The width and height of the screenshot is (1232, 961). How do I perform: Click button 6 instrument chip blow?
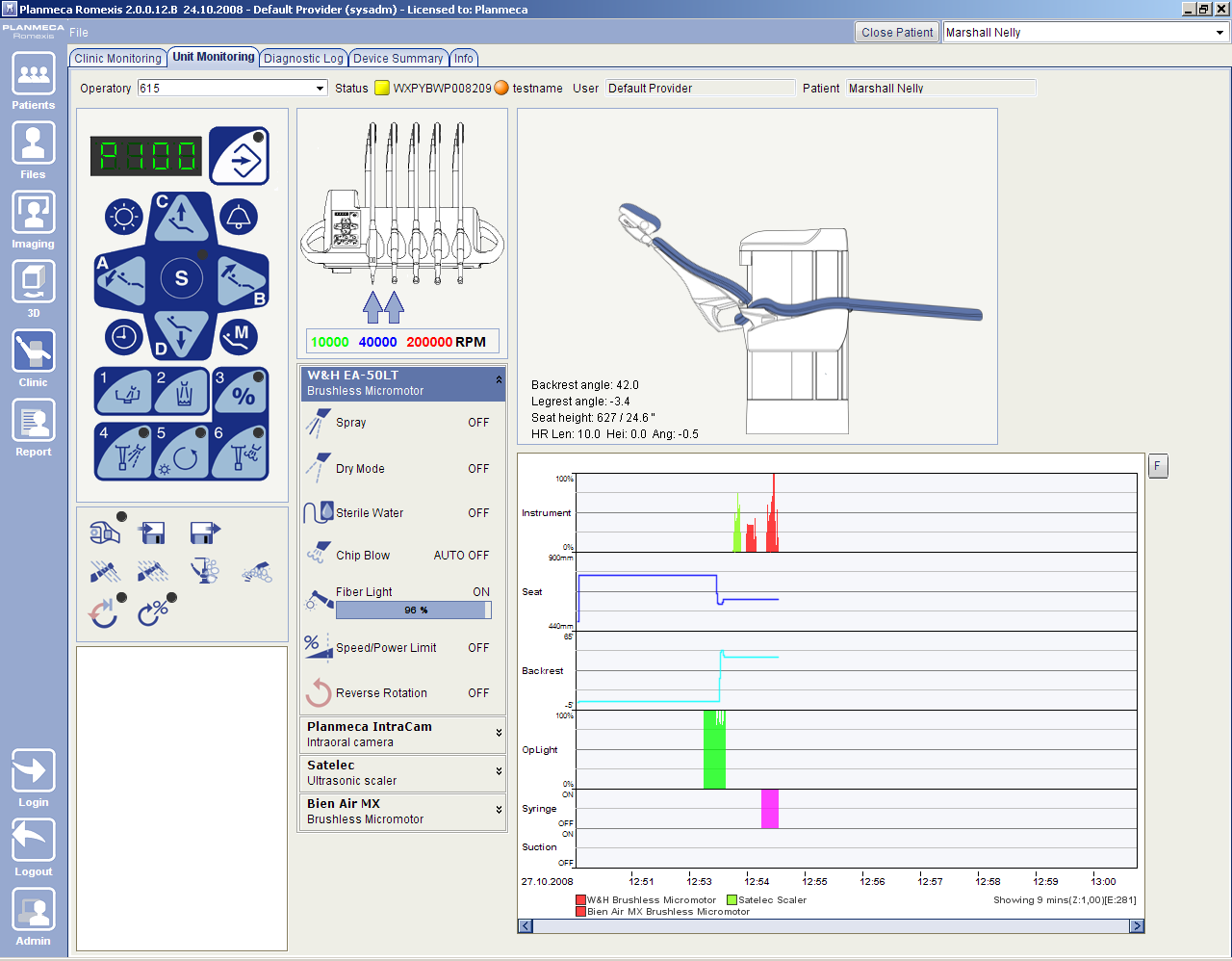(x=241, y=451)
